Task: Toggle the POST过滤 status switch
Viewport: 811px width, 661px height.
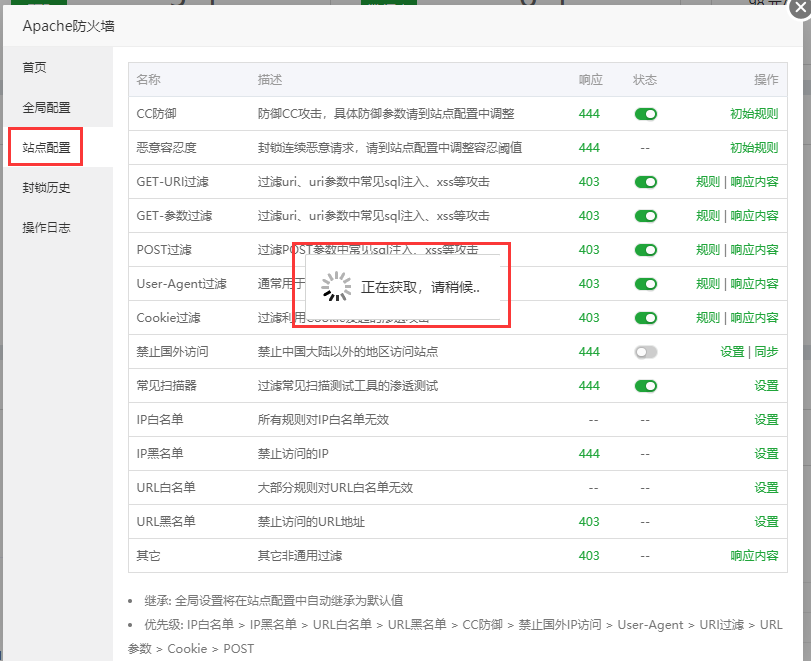Action: (x=645, y=250)
